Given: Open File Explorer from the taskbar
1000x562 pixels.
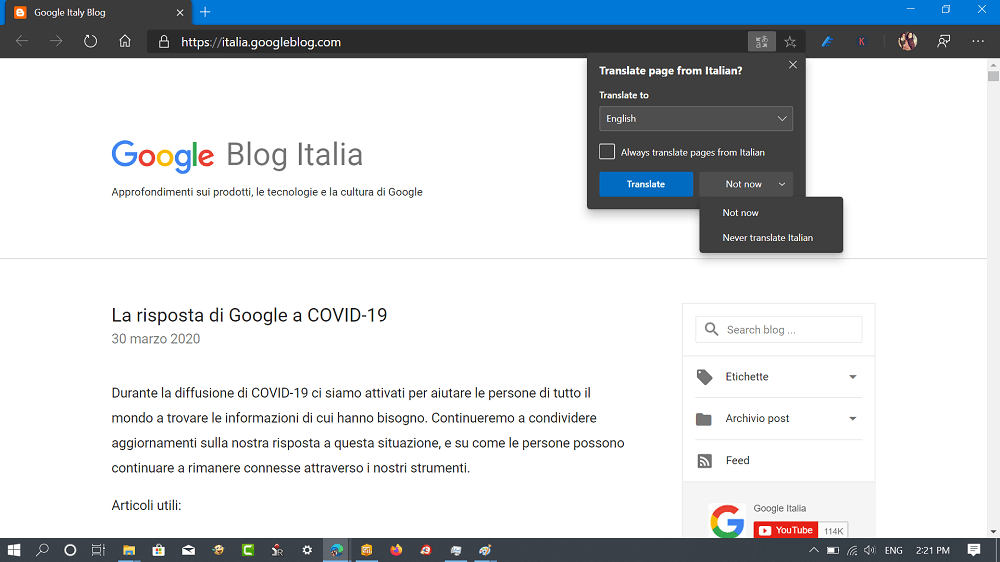Looking at the screenshot, I should 129,550.
